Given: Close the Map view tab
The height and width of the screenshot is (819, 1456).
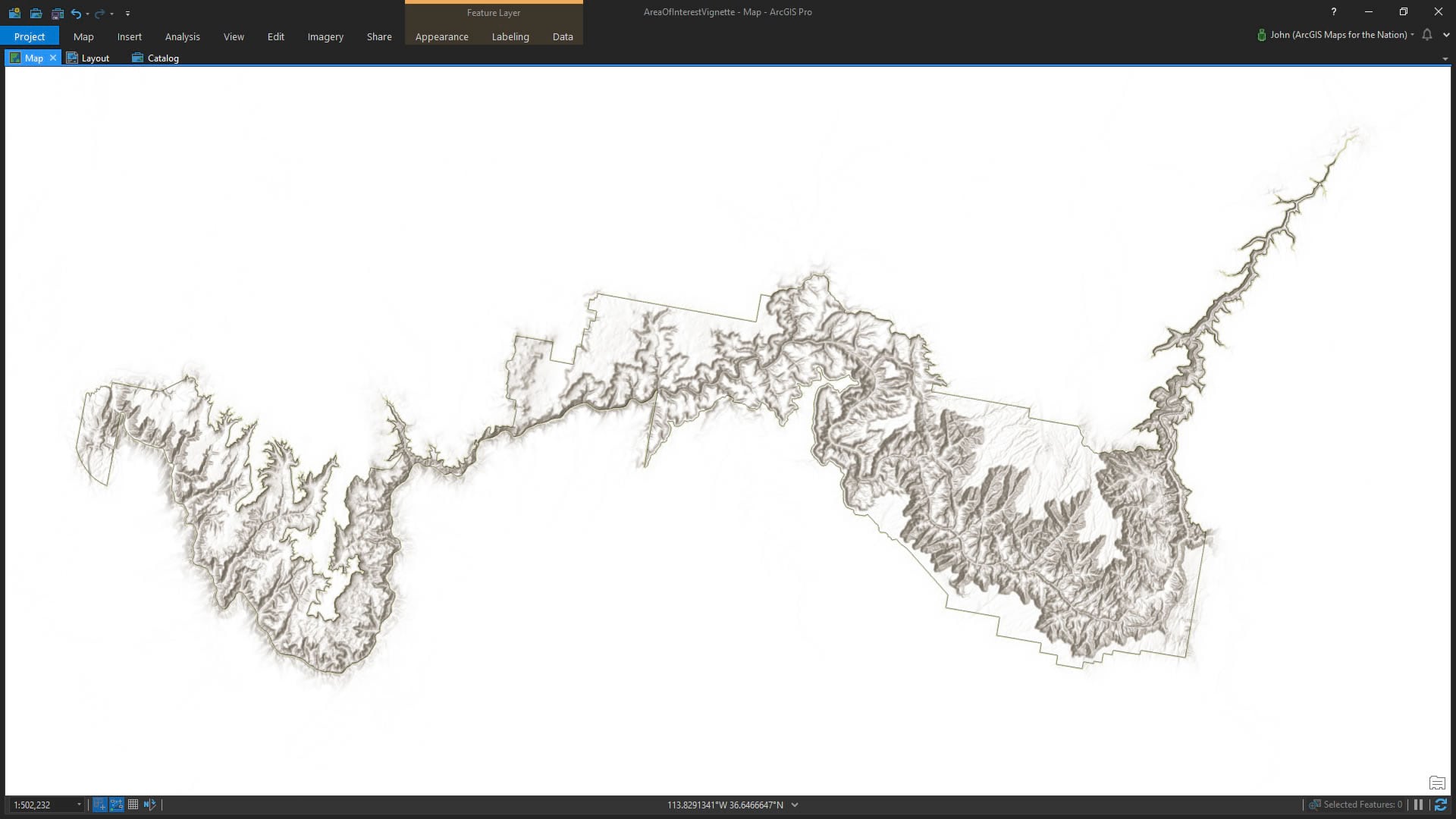Looking at the screenshot, I should pos(53,58).
